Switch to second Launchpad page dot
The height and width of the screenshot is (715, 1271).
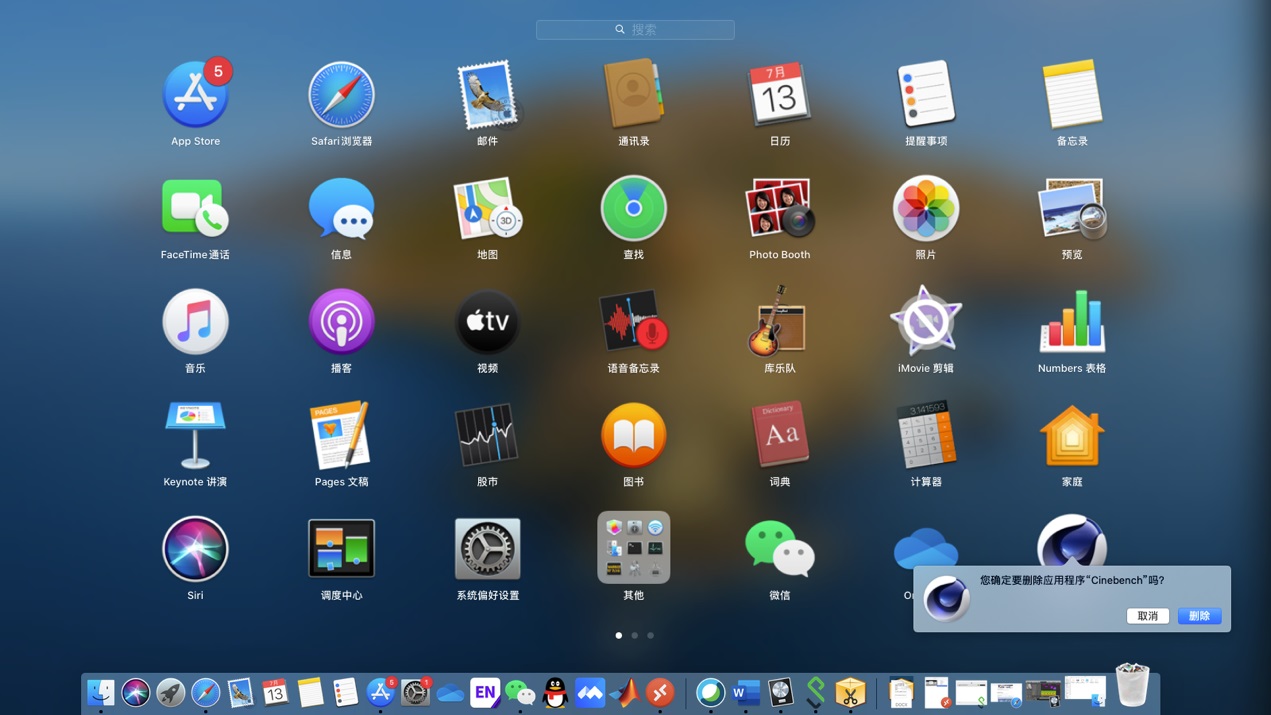(x=635, y=635)
